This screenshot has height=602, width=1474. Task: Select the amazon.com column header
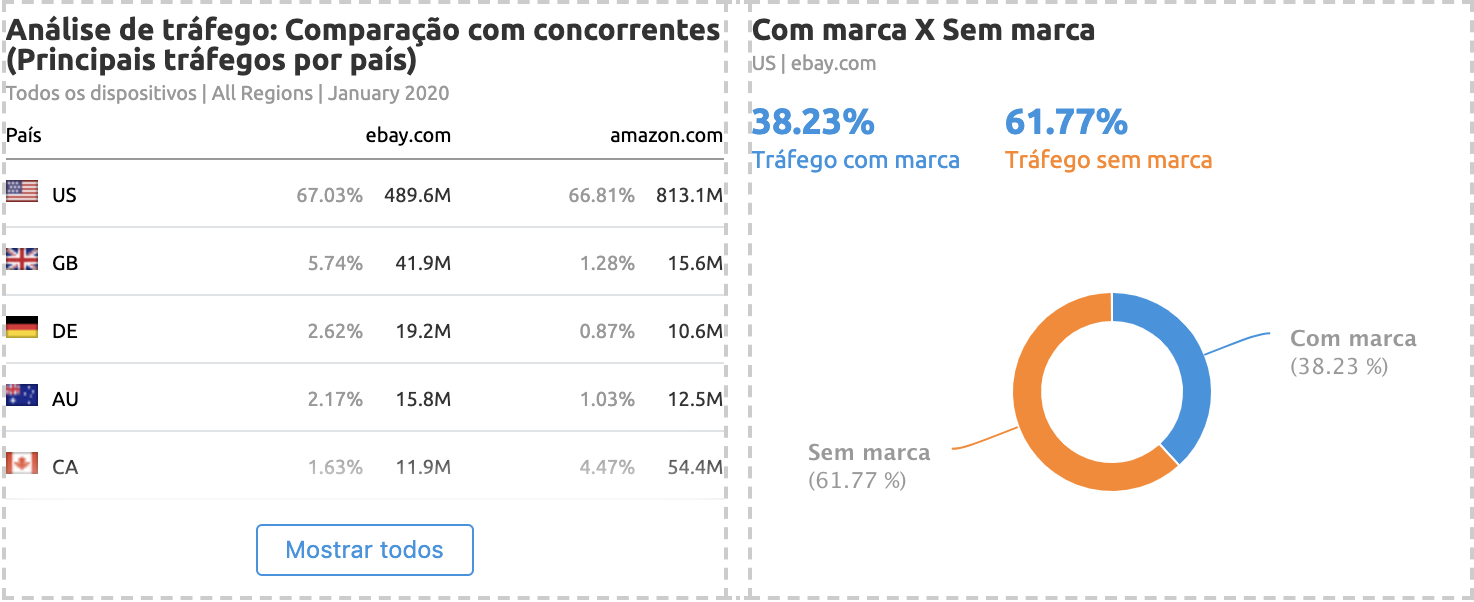point(666,135)
